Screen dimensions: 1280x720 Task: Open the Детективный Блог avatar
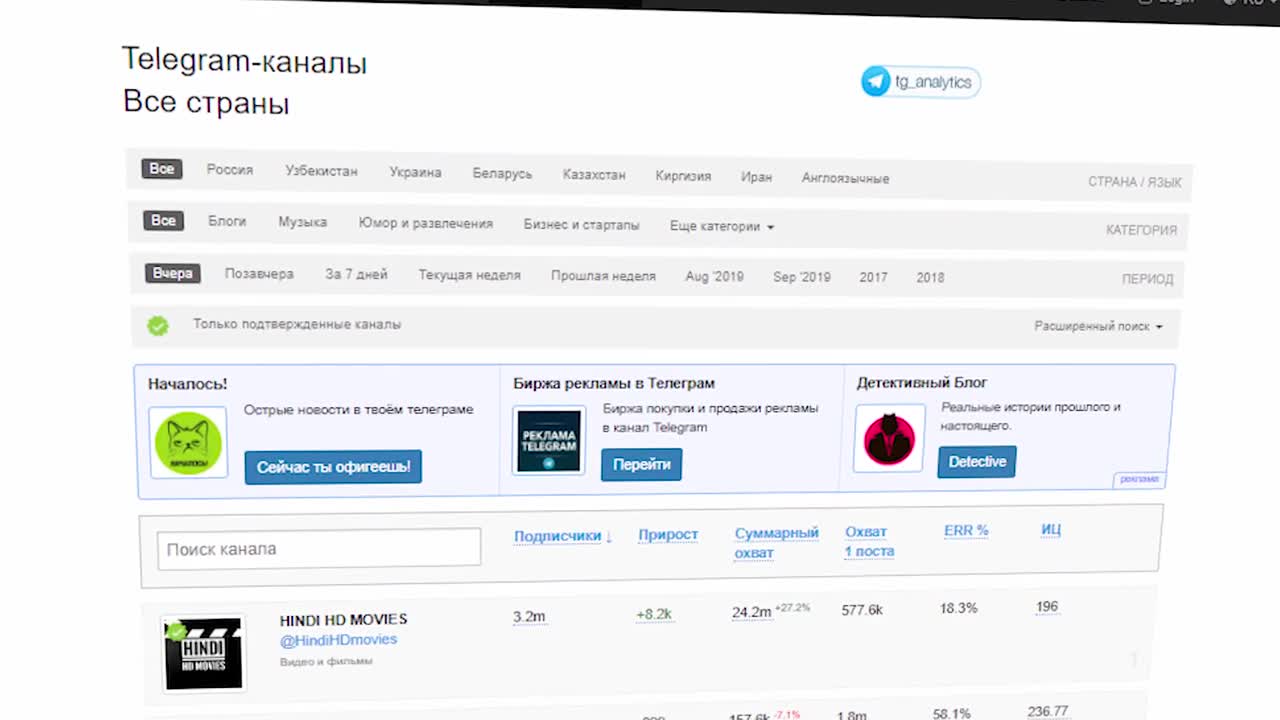coord(889,438)
